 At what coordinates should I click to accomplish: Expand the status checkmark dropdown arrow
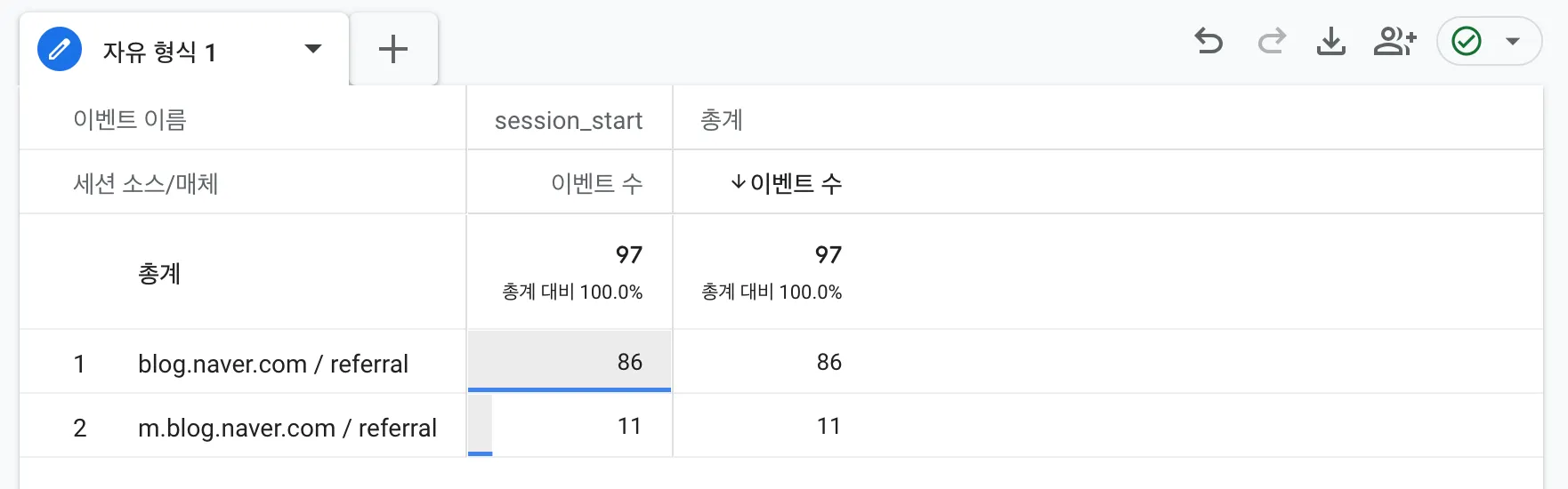[1513, 41]
